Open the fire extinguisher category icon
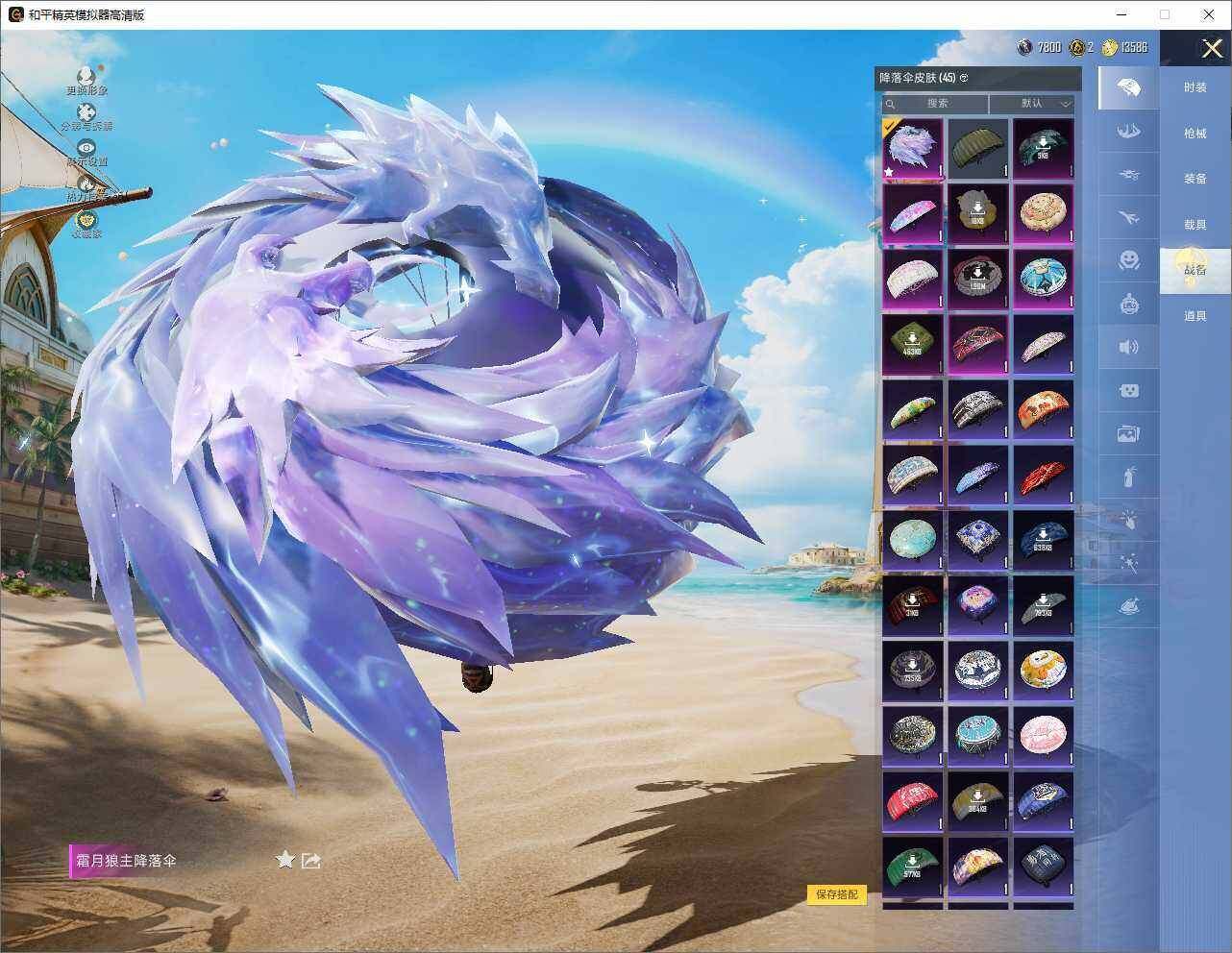This screenshot has height=953, width=1232. point(1129,476)
